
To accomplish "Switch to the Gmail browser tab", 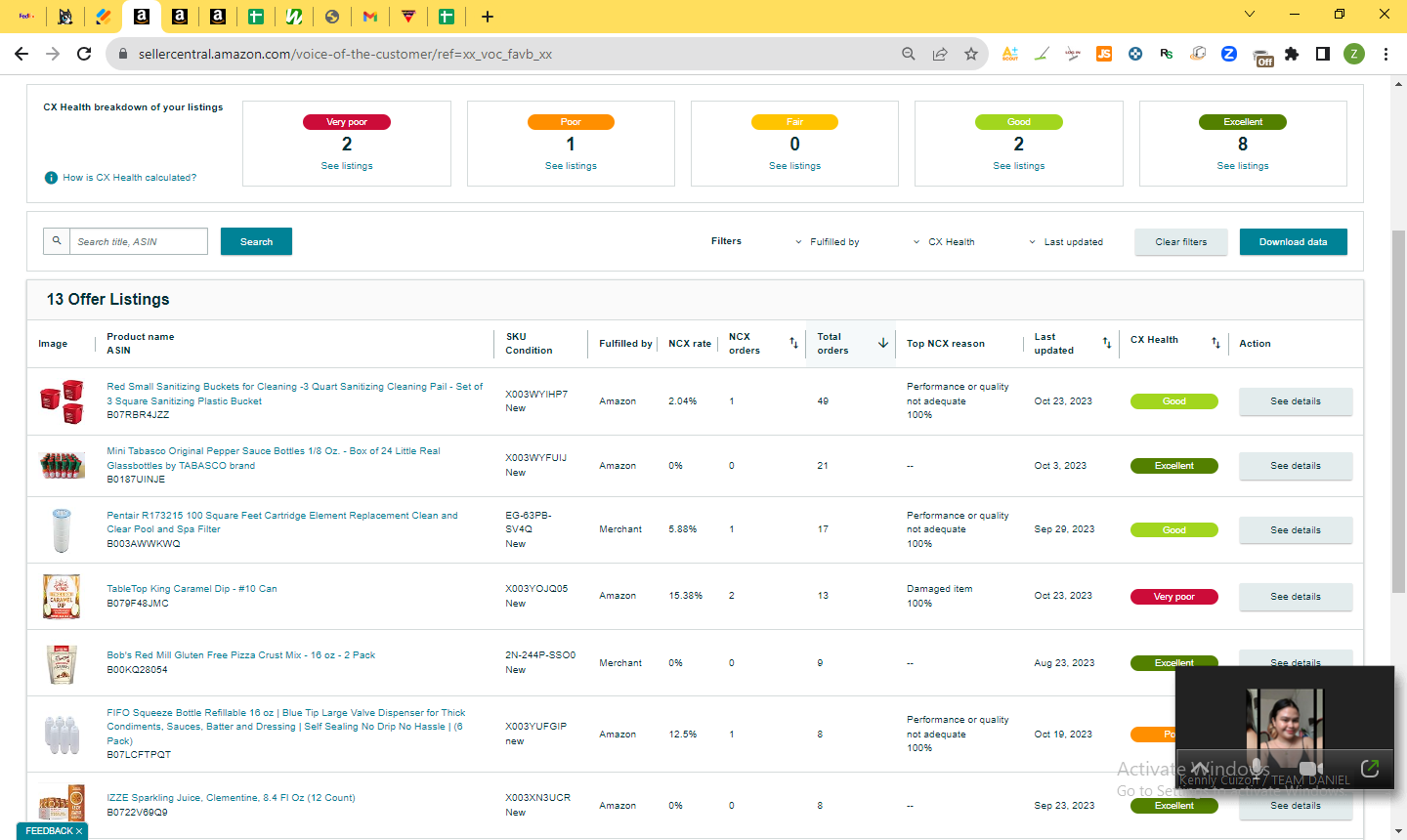I will pyautogui.click(x=369, y=16).
